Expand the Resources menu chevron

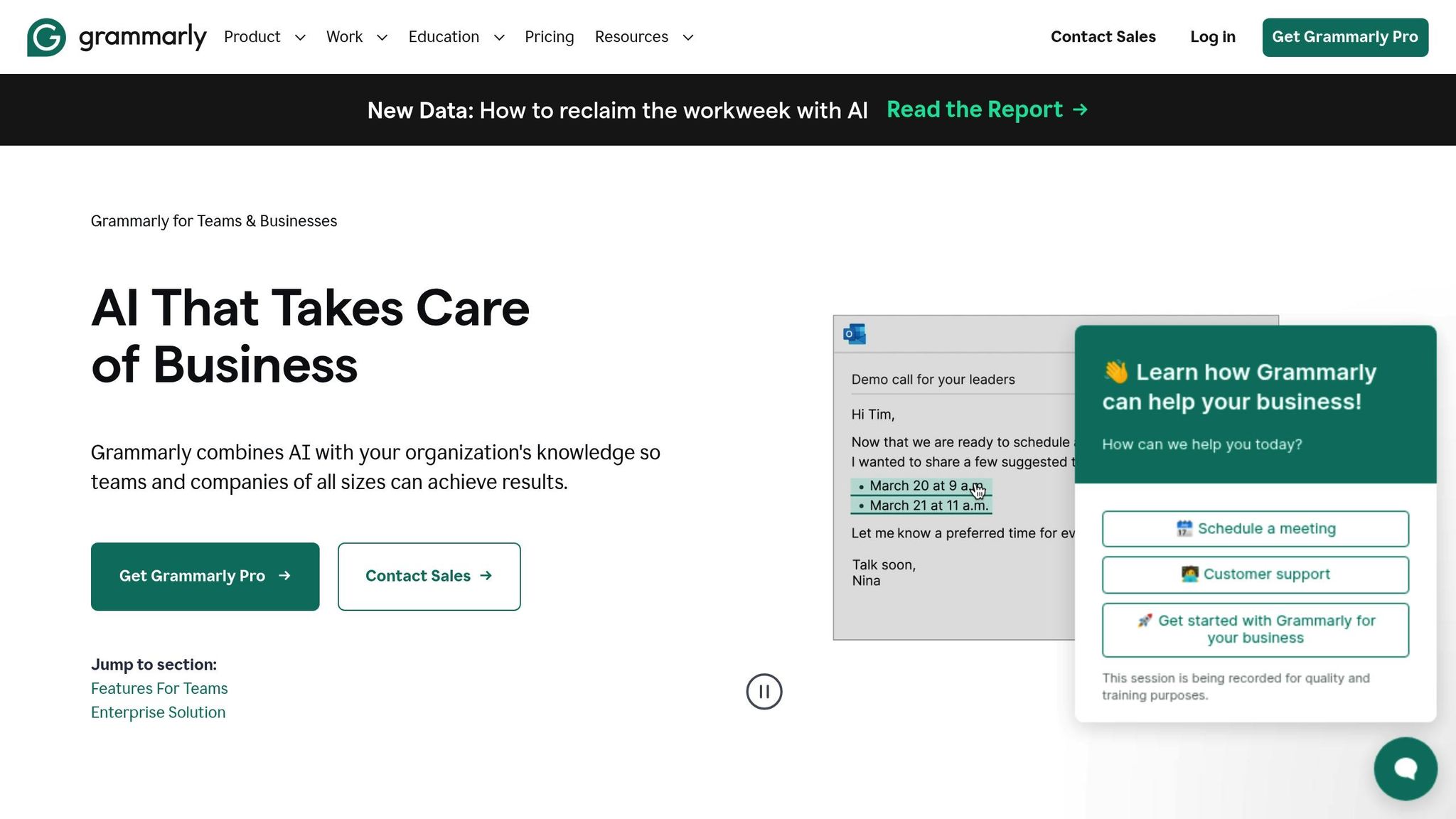point(687,38)
